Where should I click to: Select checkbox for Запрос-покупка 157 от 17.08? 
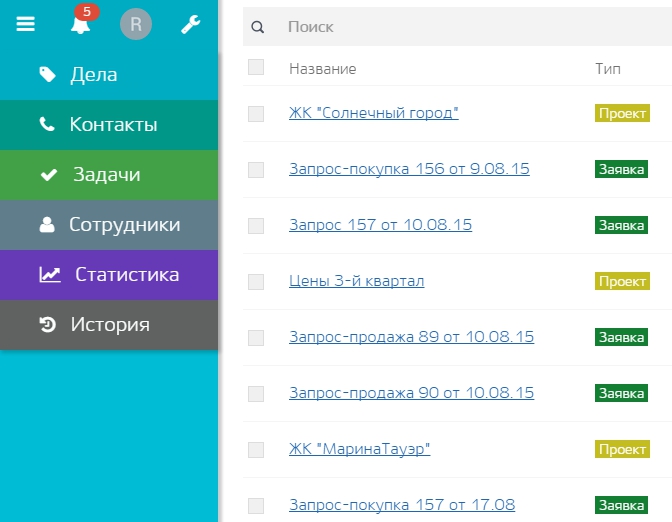pos(256,506)
